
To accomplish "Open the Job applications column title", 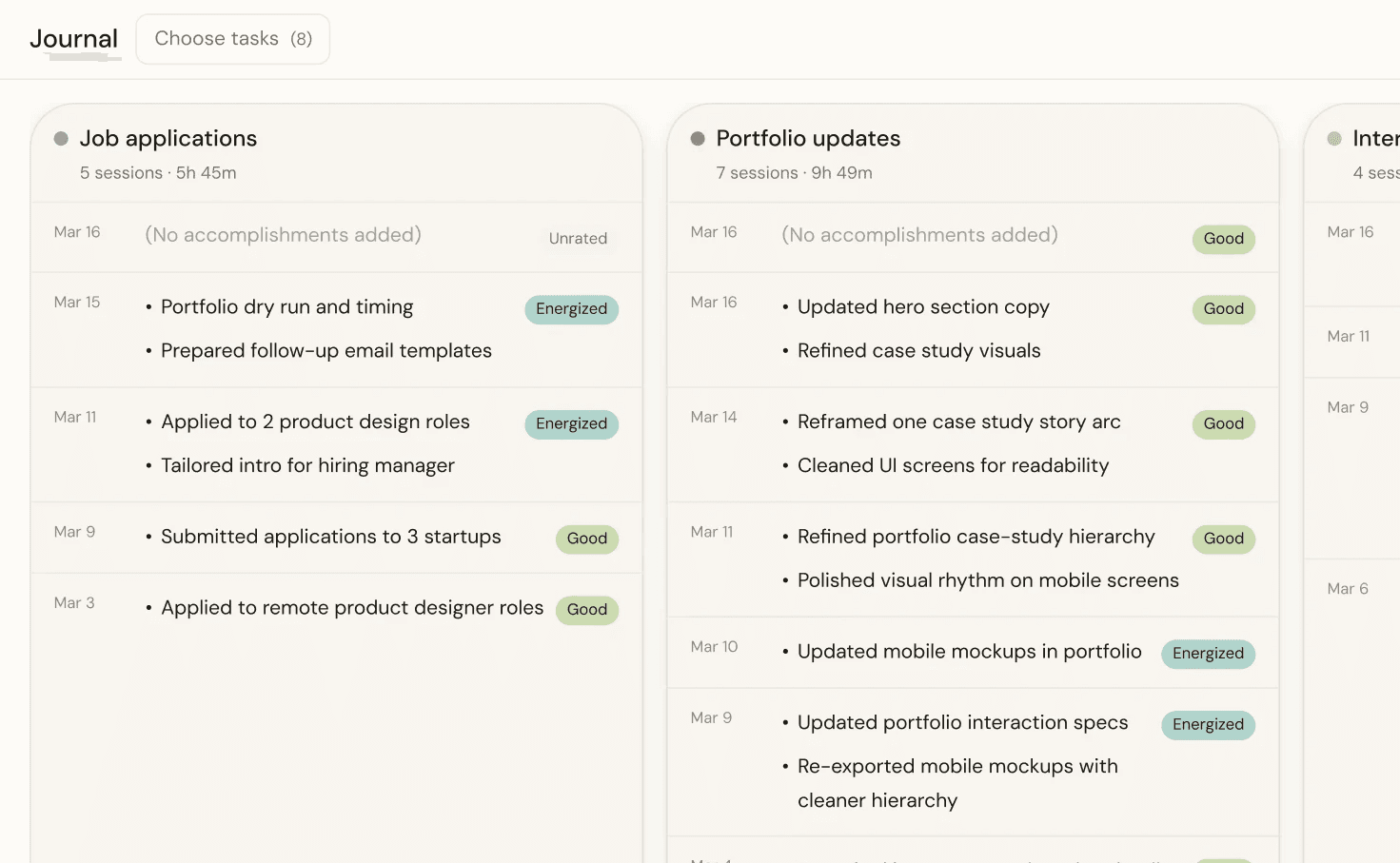I will click(x=168, y=139).
